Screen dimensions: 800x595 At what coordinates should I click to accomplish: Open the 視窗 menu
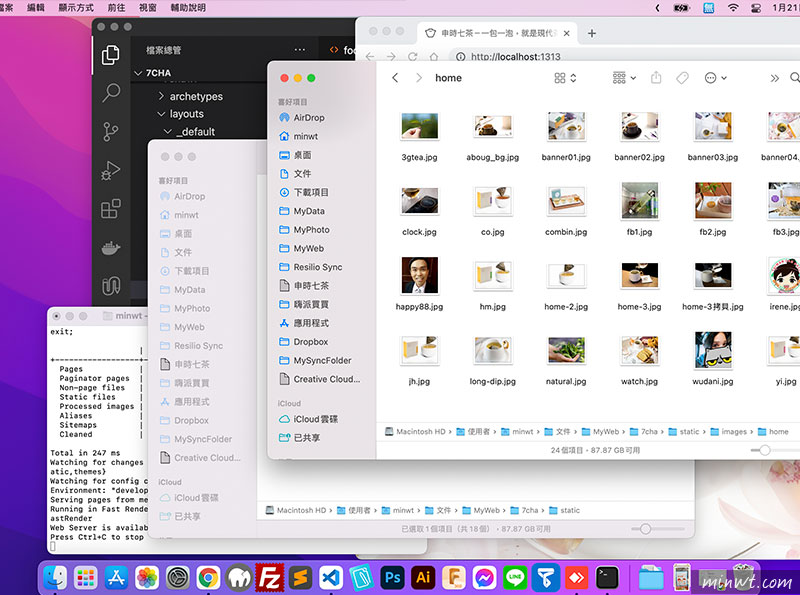(148, 8)
